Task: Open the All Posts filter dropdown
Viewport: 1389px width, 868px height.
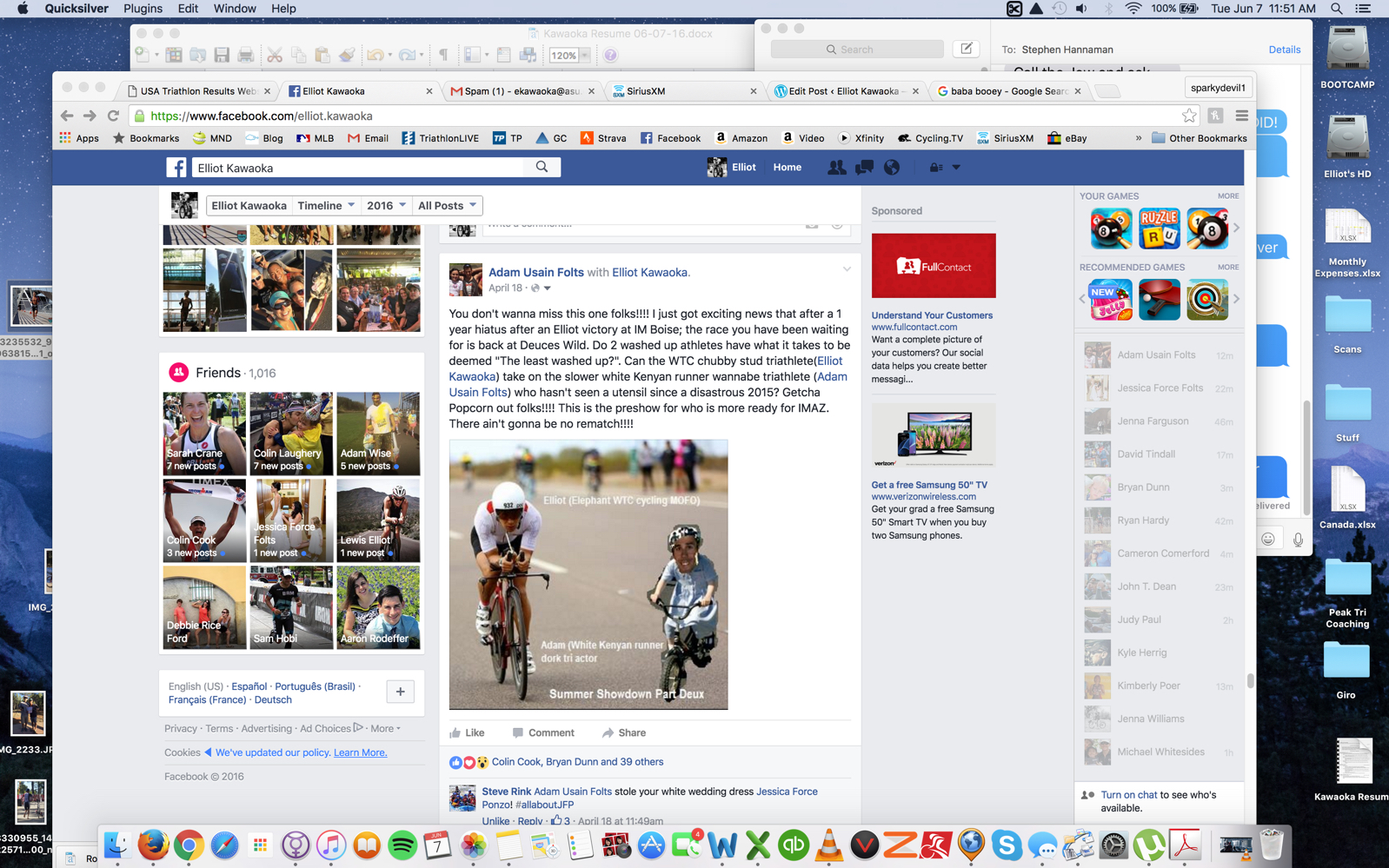Action: (x=447, y=206)
